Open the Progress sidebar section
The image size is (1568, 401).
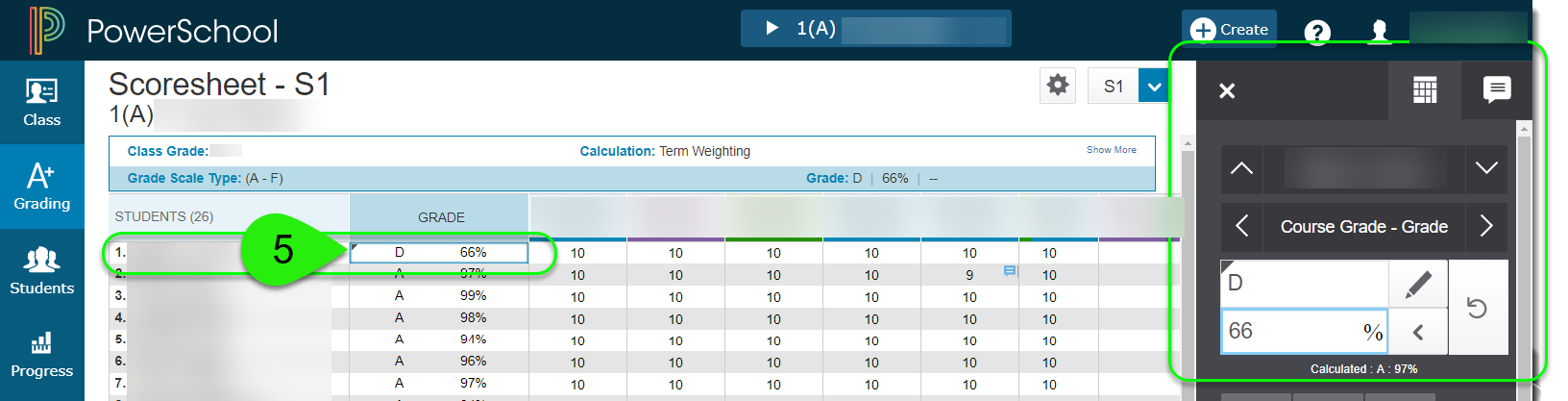[x=41, y=354]
